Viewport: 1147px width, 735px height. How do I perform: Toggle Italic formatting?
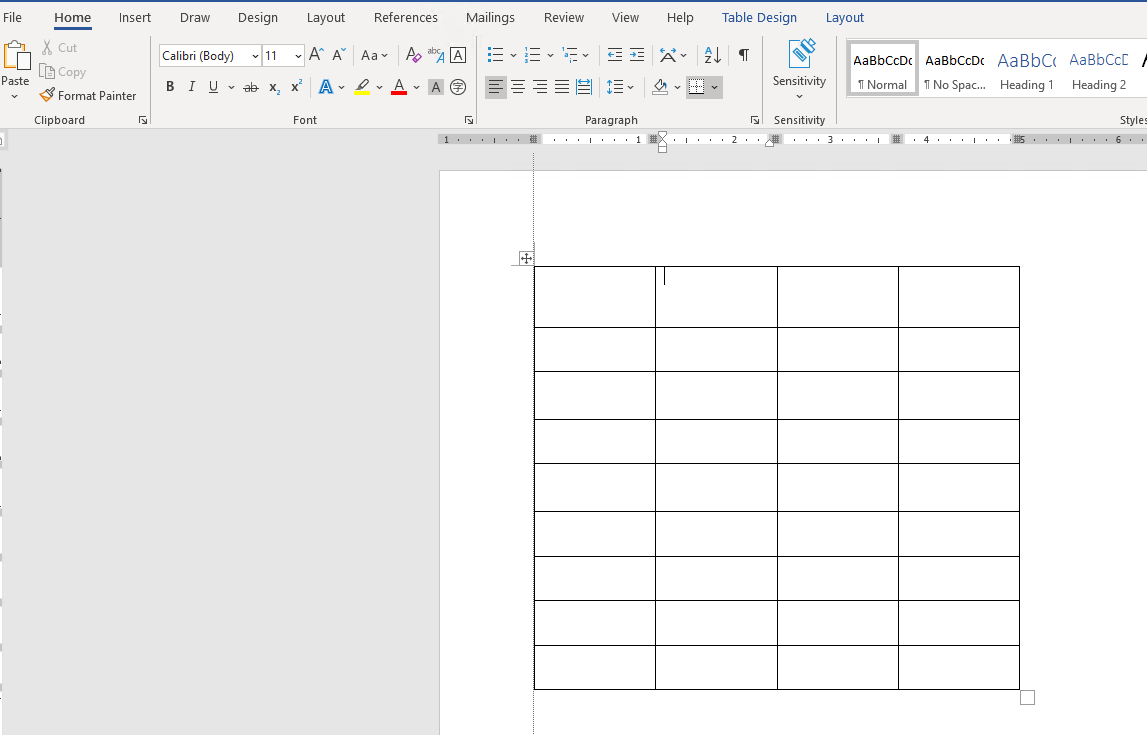pyautogui.click(x=192, y=87)
